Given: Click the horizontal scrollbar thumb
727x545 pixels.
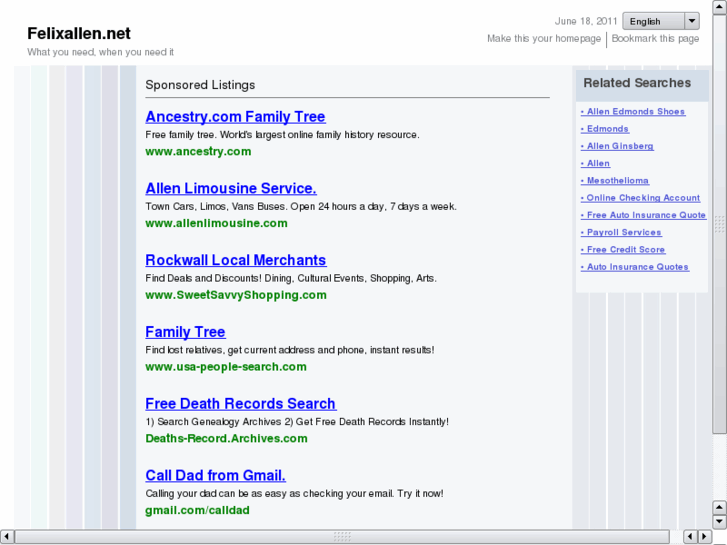Looking at the screenshot, I should click(342, 537).
